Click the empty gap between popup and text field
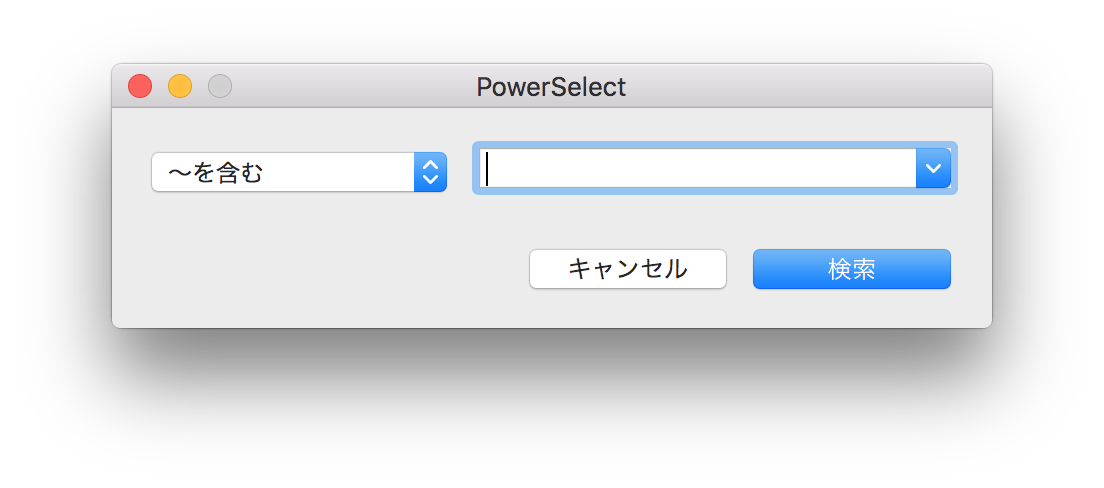Image resolution: width=1104 pixels, height=488 pixels. pos(459,172)
